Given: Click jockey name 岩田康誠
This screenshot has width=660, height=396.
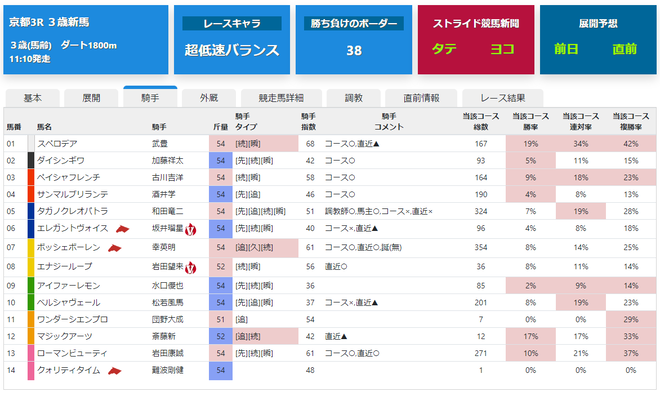Looking at the screenshot, I should pos(168,353).
